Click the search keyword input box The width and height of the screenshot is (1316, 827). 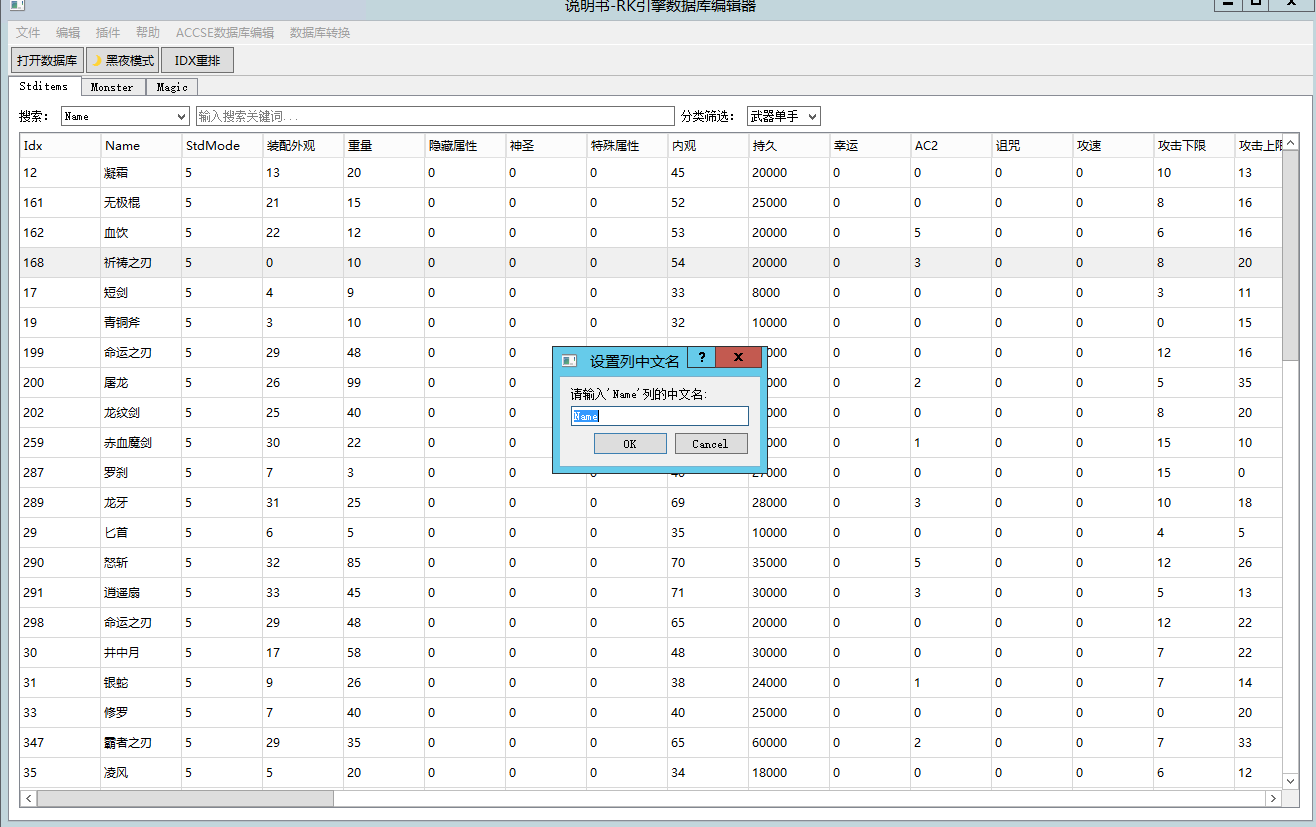(x=435, y=116)
